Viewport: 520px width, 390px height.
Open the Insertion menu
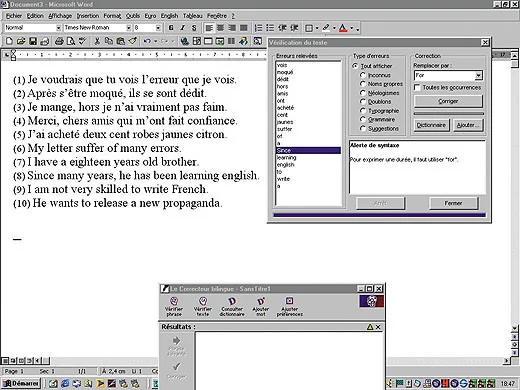pos(88,16)
